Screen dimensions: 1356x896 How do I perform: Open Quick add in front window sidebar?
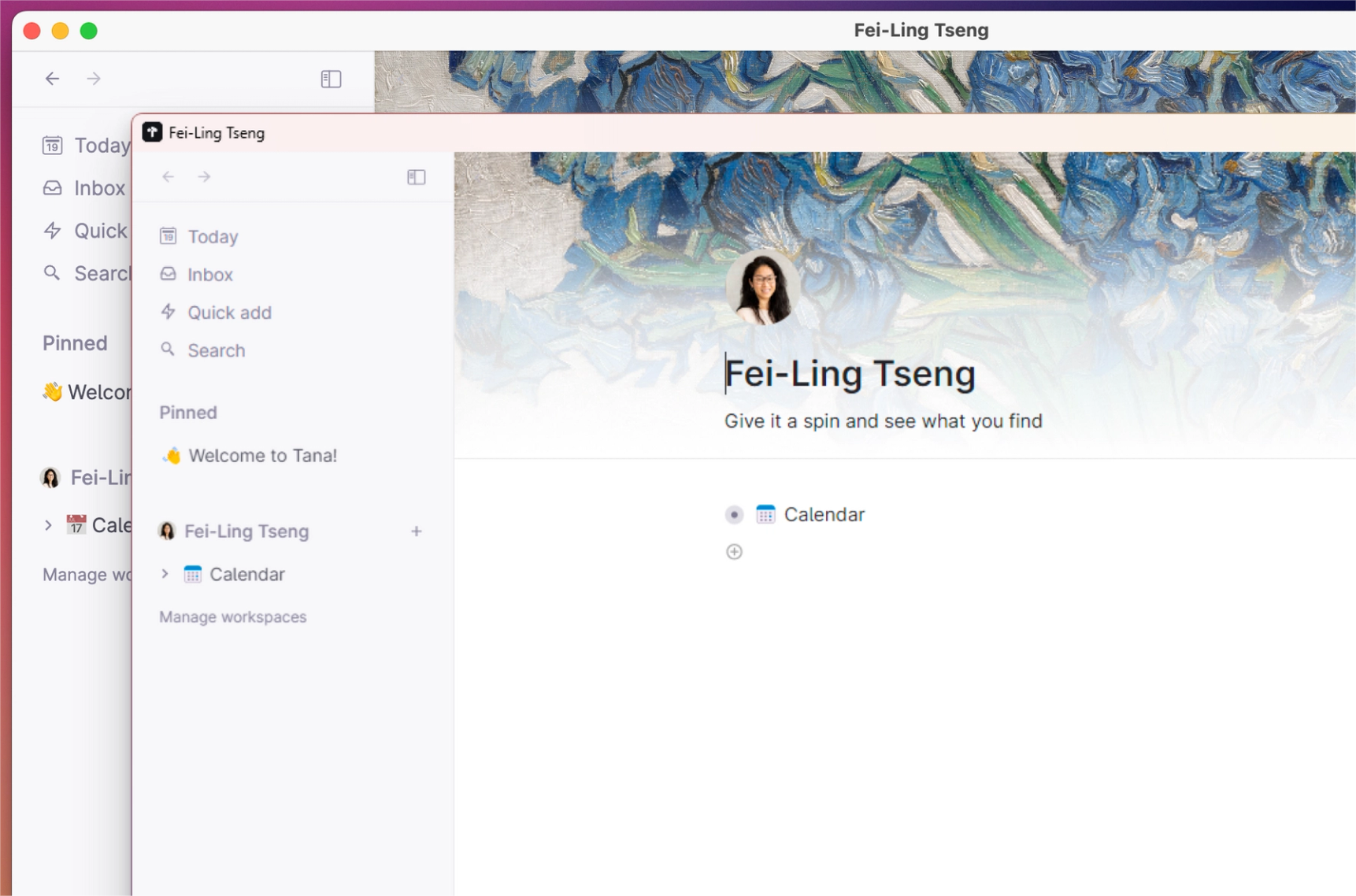click(x=229, y=313)
